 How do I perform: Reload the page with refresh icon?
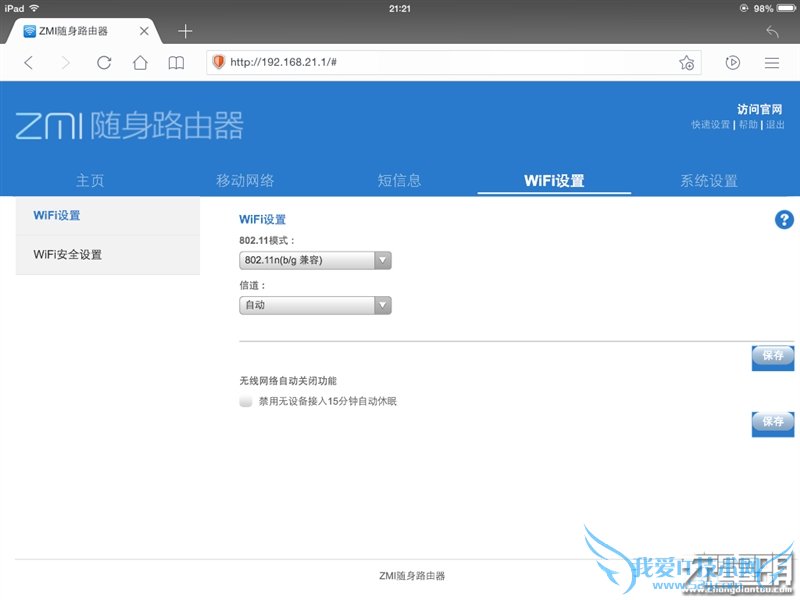coord(104,62)
